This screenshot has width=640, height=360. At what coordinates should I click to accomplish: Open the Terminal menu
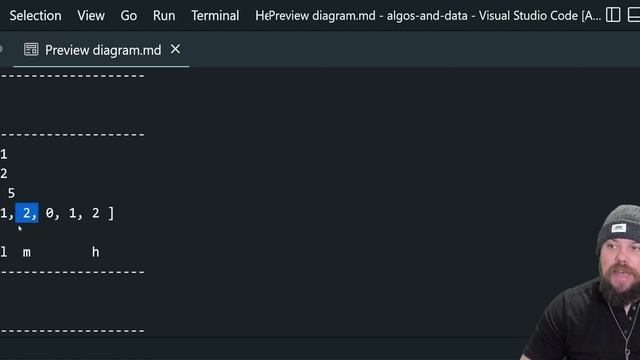(215, 16)
